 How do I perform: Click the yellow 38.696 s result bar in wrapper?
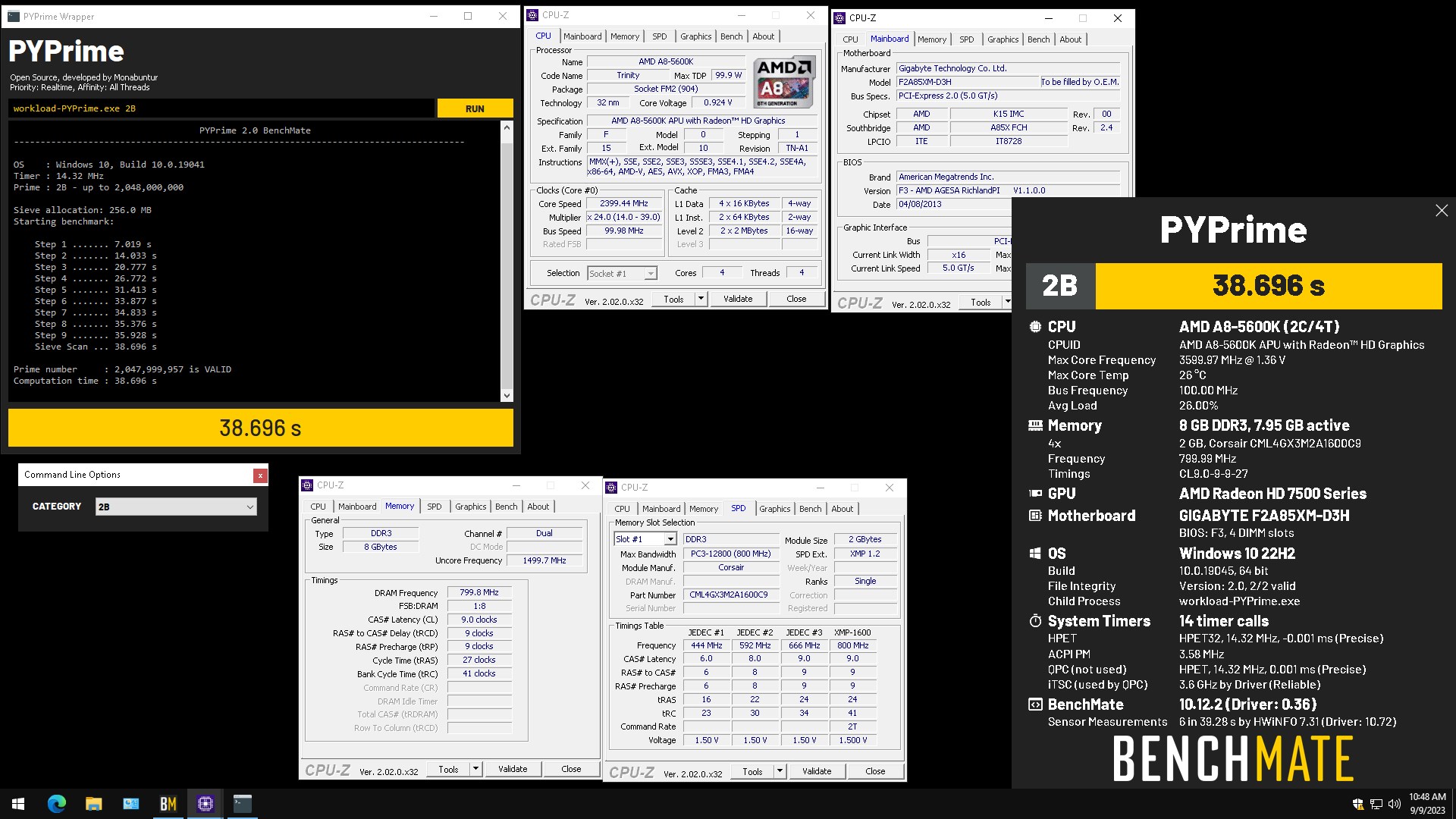[261, 428]
